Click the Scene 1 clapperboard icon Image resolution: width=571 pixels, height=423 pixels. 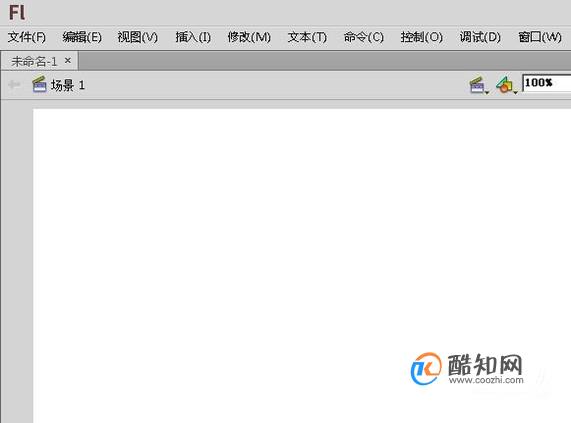[39, 84]
